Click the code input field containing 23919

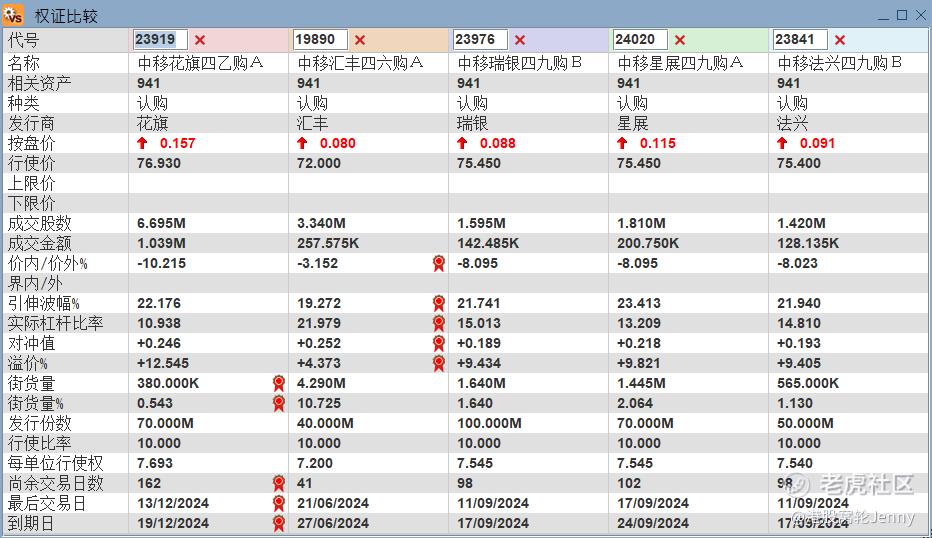(160, 40)
